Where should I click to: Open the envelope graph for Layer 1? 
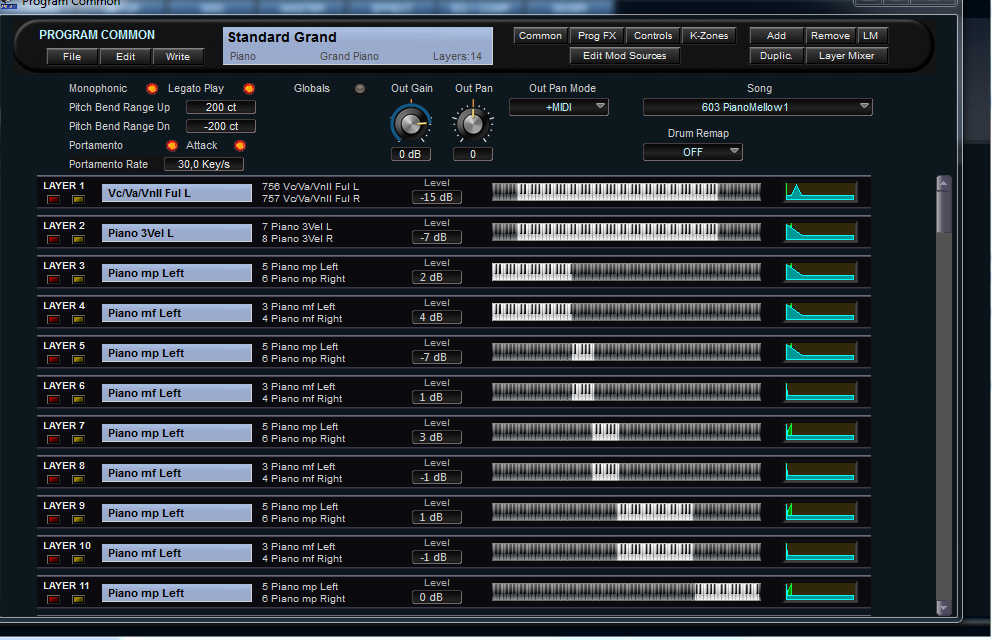tap(820, 192)
